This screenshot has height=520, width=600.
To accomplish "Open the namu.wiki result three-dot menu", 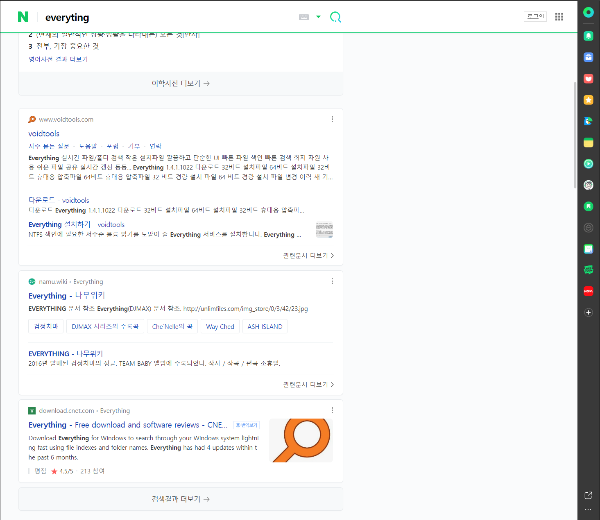I will [332, 282].
